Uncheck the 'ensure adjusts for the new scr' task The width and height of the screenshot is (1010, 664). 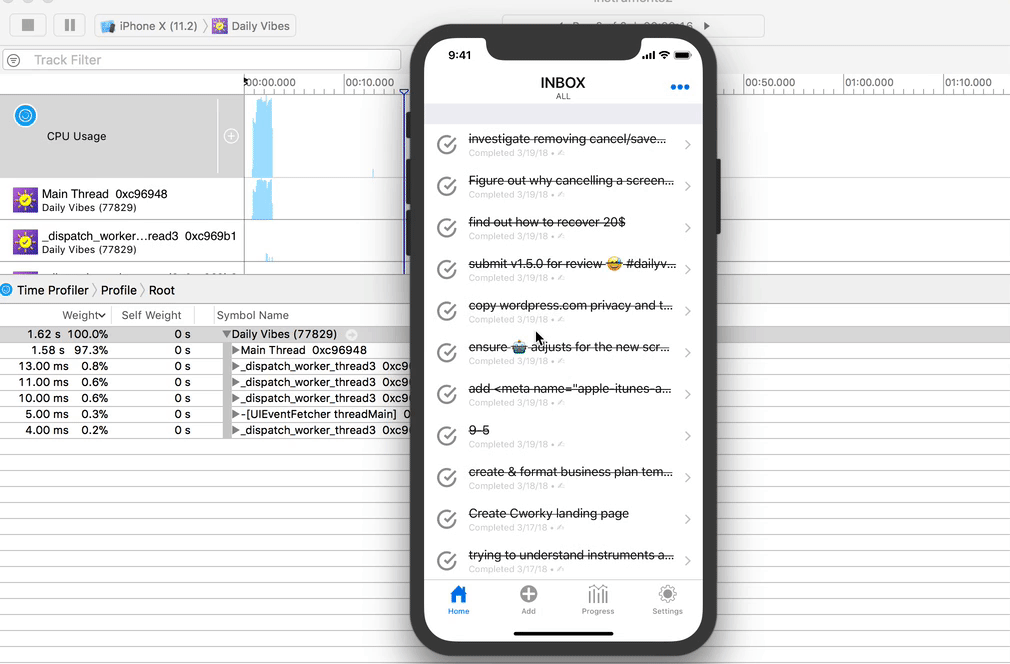[x=446, y=352]
